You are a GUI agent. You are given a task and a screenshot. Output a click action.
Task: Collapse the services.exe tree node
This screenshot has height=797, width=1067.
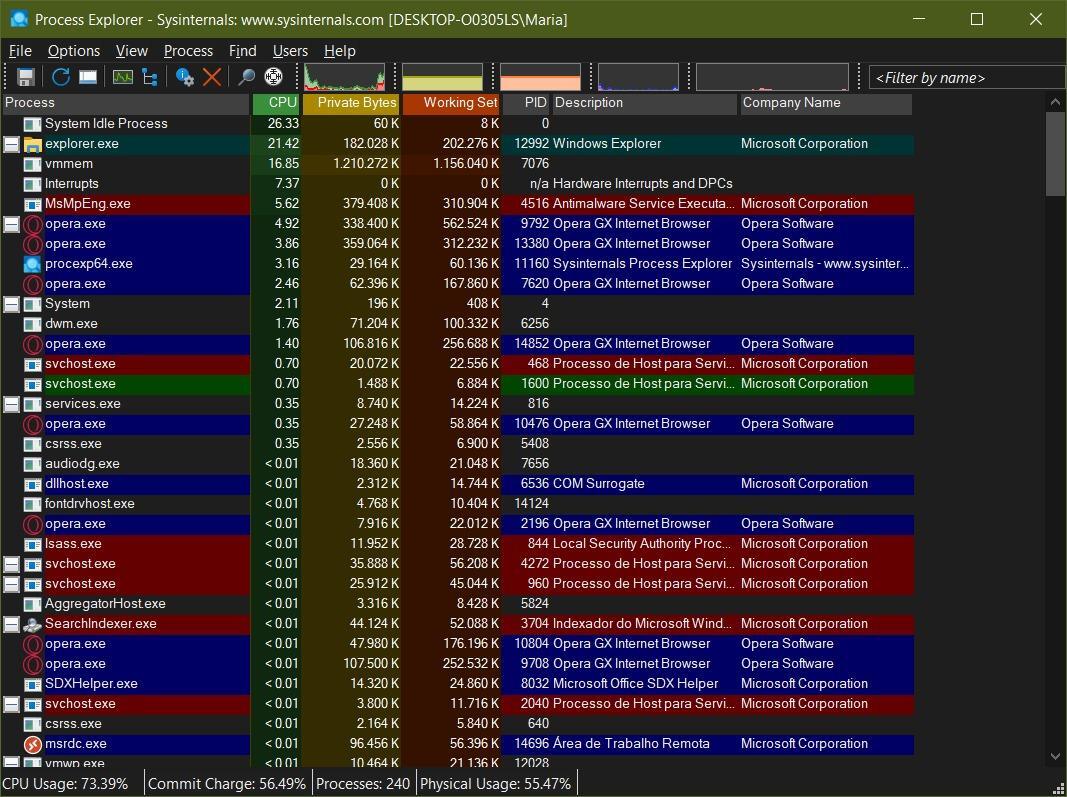pos(12,404)
